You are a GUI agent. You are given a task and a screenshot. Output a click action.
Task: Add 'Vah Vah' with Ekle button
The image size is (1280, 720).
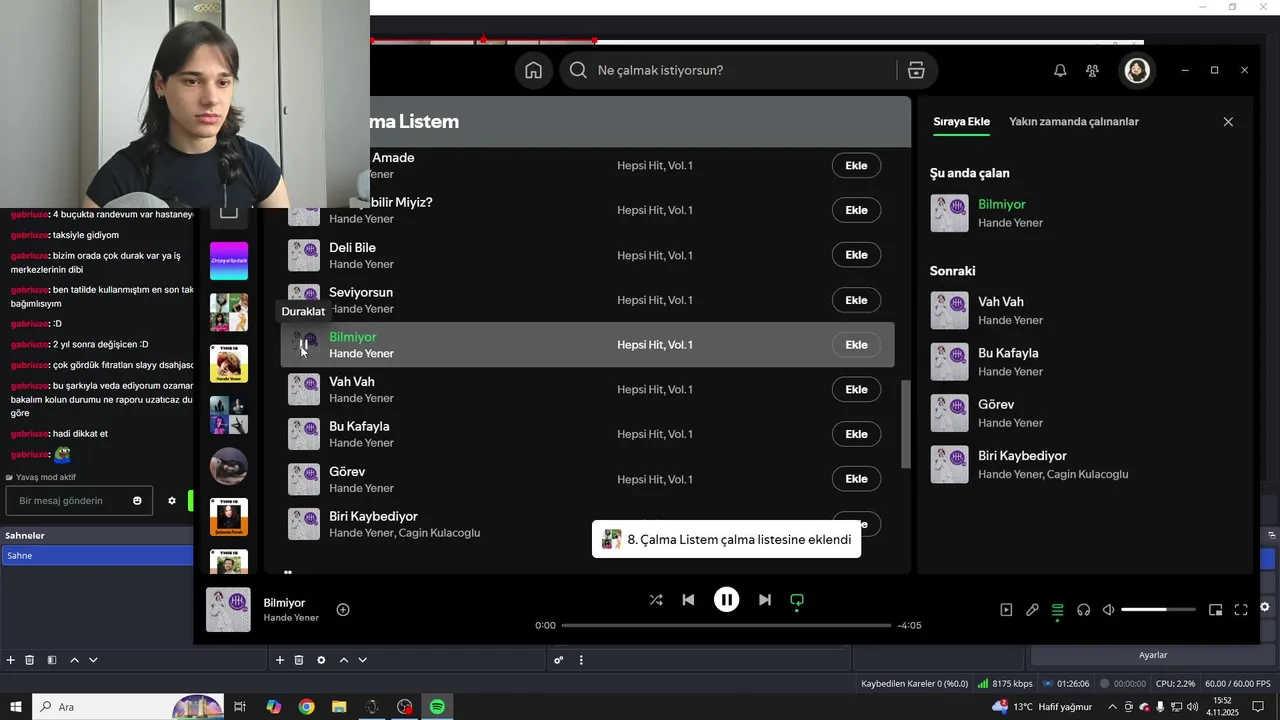coord(856,389)
